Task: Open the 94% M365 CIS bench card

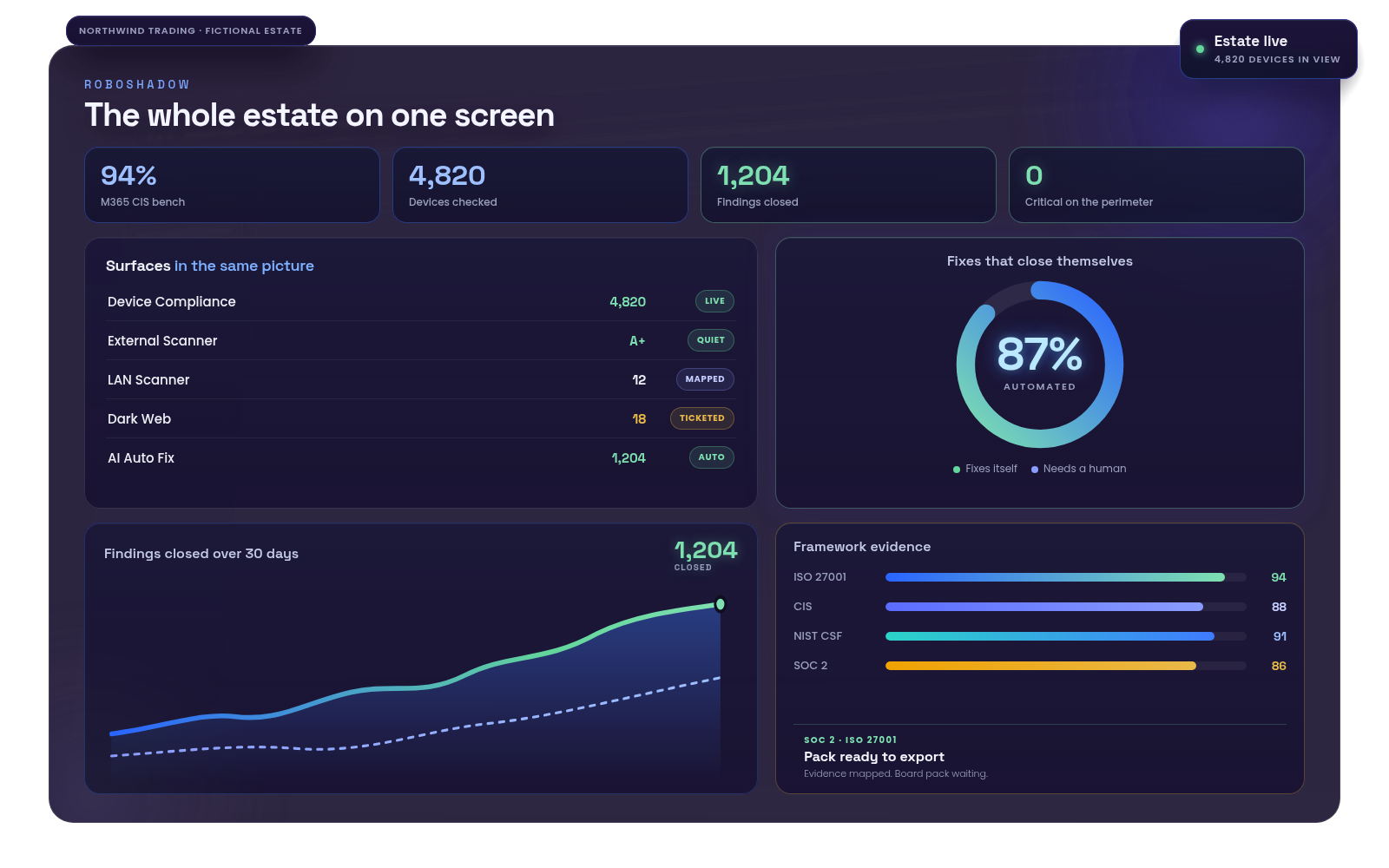Action: point(232,185)
